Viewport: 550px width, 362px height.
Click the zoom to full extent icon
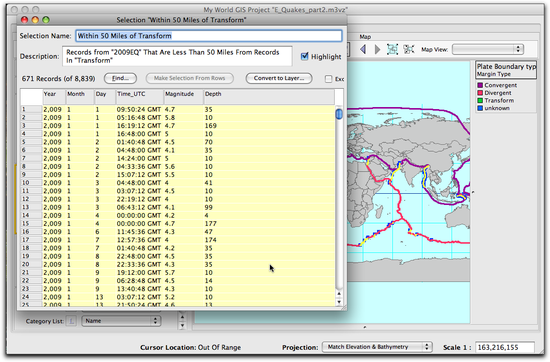click(392, 49)
